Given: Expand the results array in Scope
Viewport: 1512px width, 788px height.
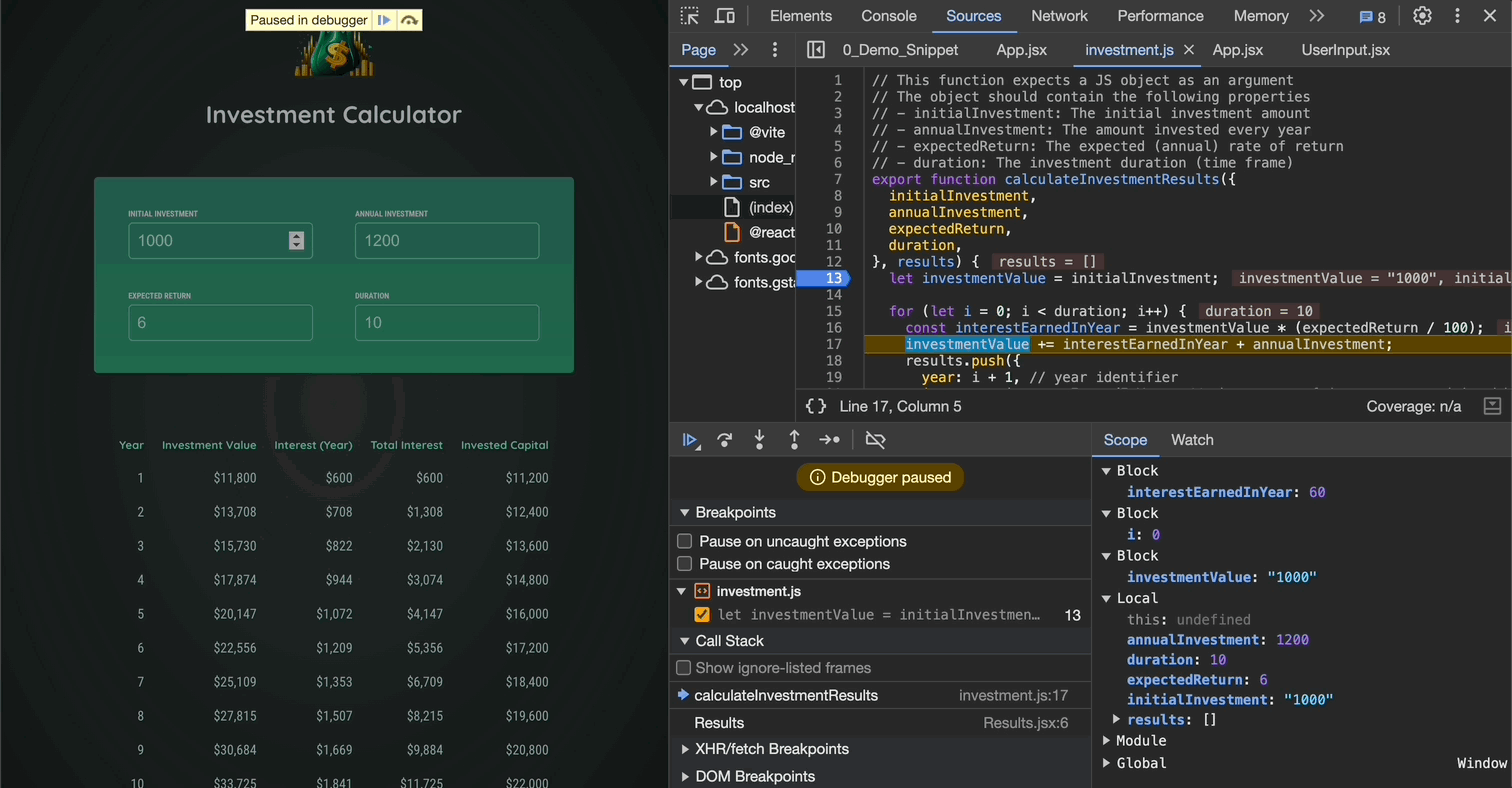Looking at the screenshot, I should tap(1117, 719).
